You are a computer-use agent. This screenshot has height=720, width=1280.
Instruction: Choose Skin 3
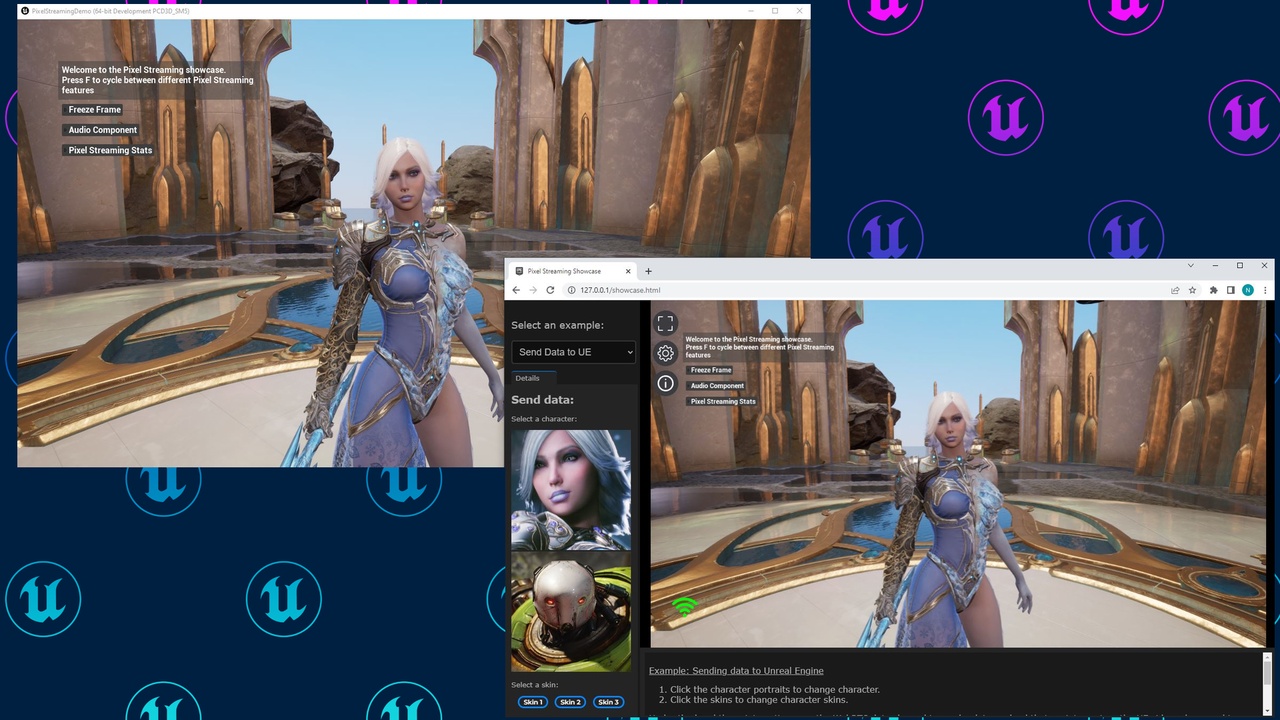(608, 702)
